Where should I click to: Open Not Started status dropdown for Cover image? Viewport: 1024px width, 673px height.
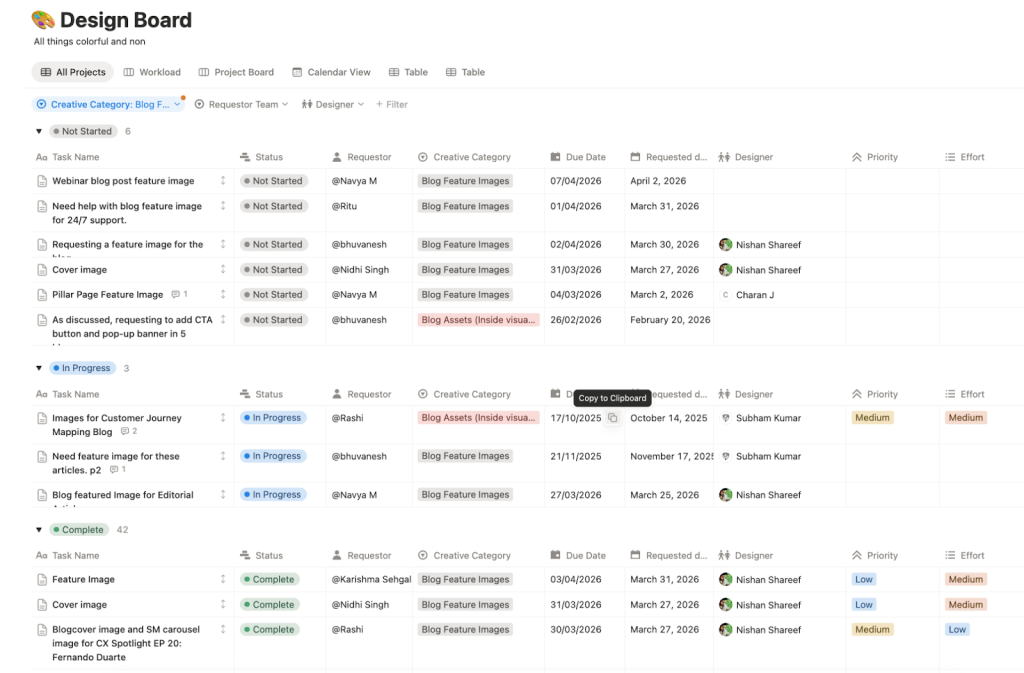[273, 270]
